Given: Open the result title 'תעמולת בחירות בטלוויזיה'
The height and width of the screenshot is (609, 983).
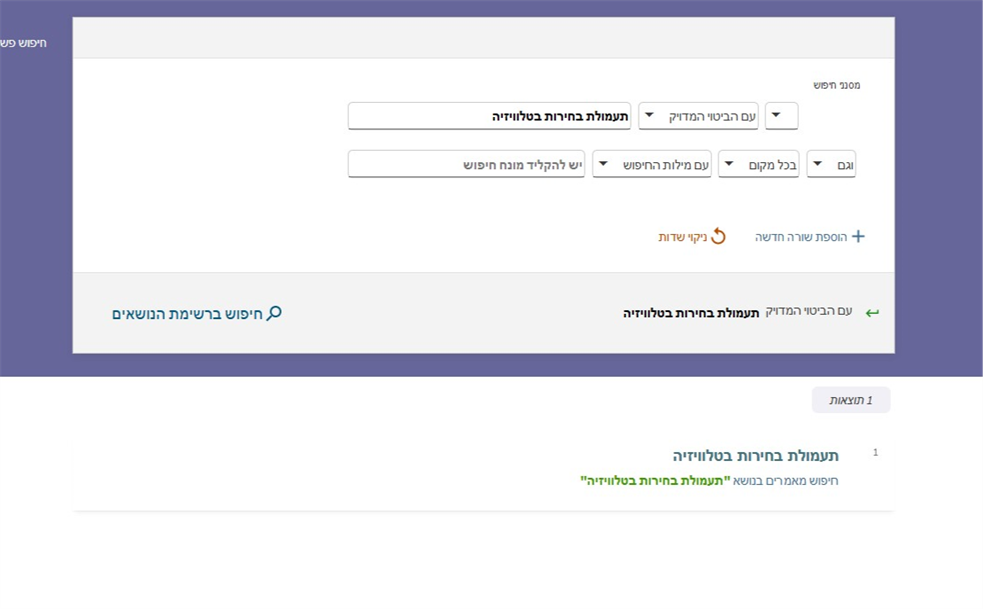Looking at the screenshot, I should point(755,456).
